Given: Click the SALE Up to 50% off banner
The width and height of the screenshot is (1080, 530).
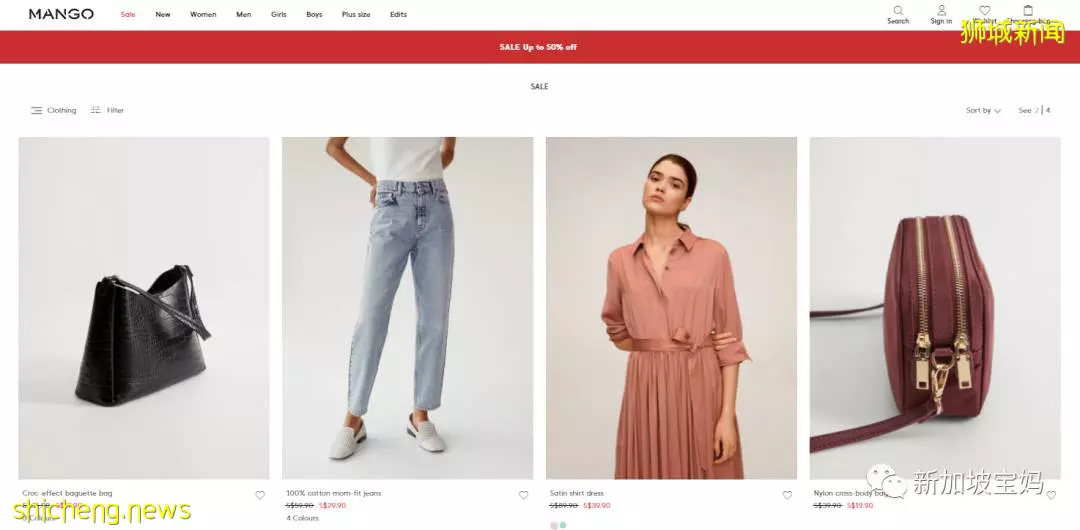Looking at the screenshot, I should coord(539,47).
